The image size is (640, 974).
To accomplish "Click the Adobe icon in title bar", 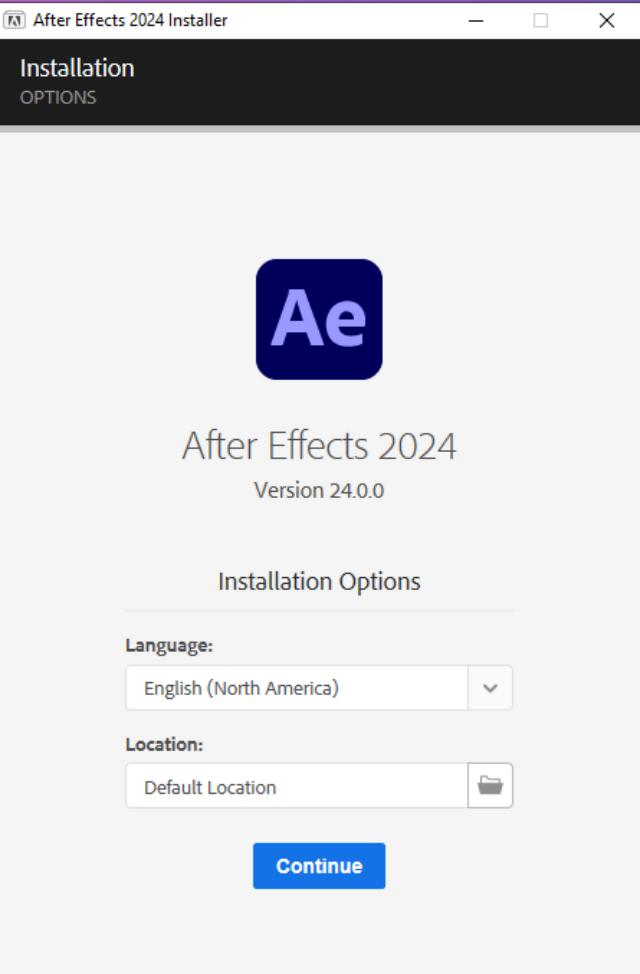I will click(15, 20).
